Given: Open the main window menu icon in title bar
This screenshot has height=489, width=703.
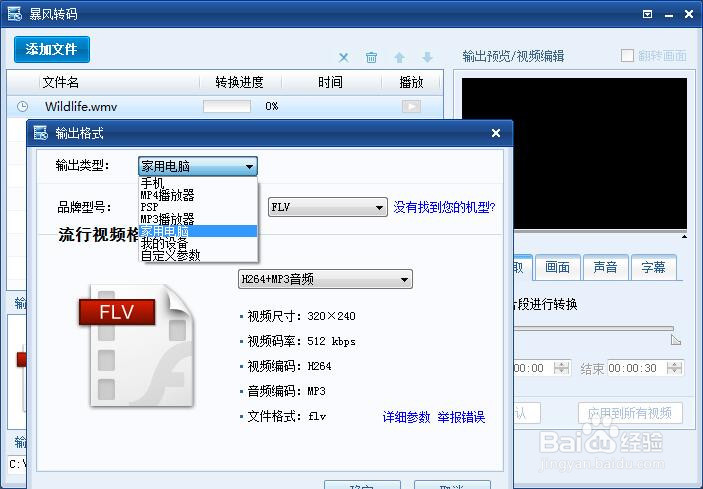Looking at the screenshot, I should tap(647, 14).
